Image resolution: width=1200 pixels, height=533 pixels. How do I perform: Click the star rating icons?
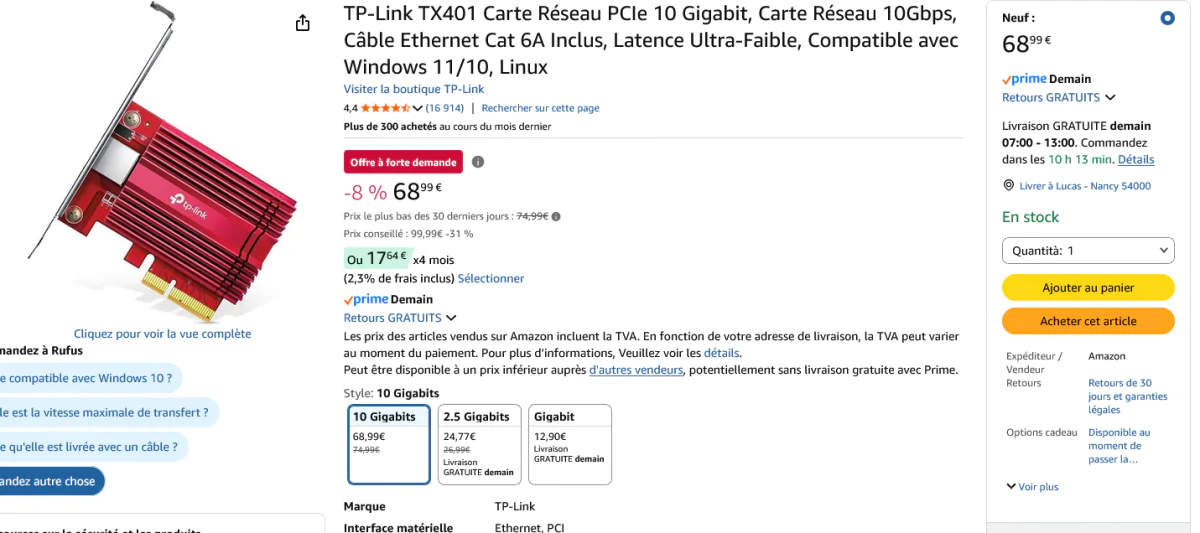tap(385, 108)
